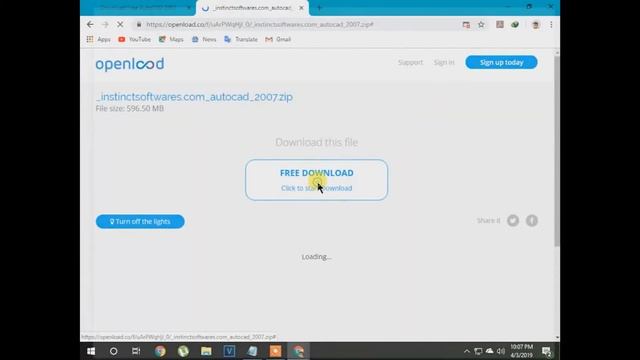Click the green extension icon in toolbar

(x=515, y=24)
